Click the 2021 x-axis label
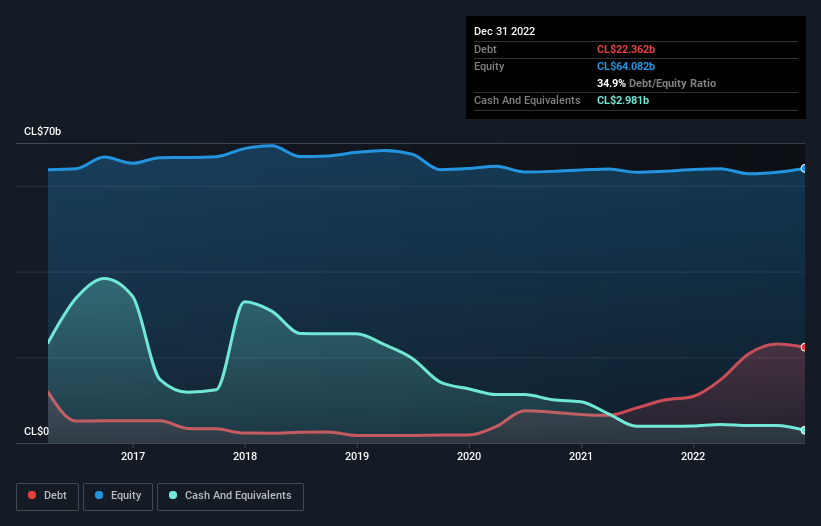Viewport: 821px width, 526px height. coord(581,456)
